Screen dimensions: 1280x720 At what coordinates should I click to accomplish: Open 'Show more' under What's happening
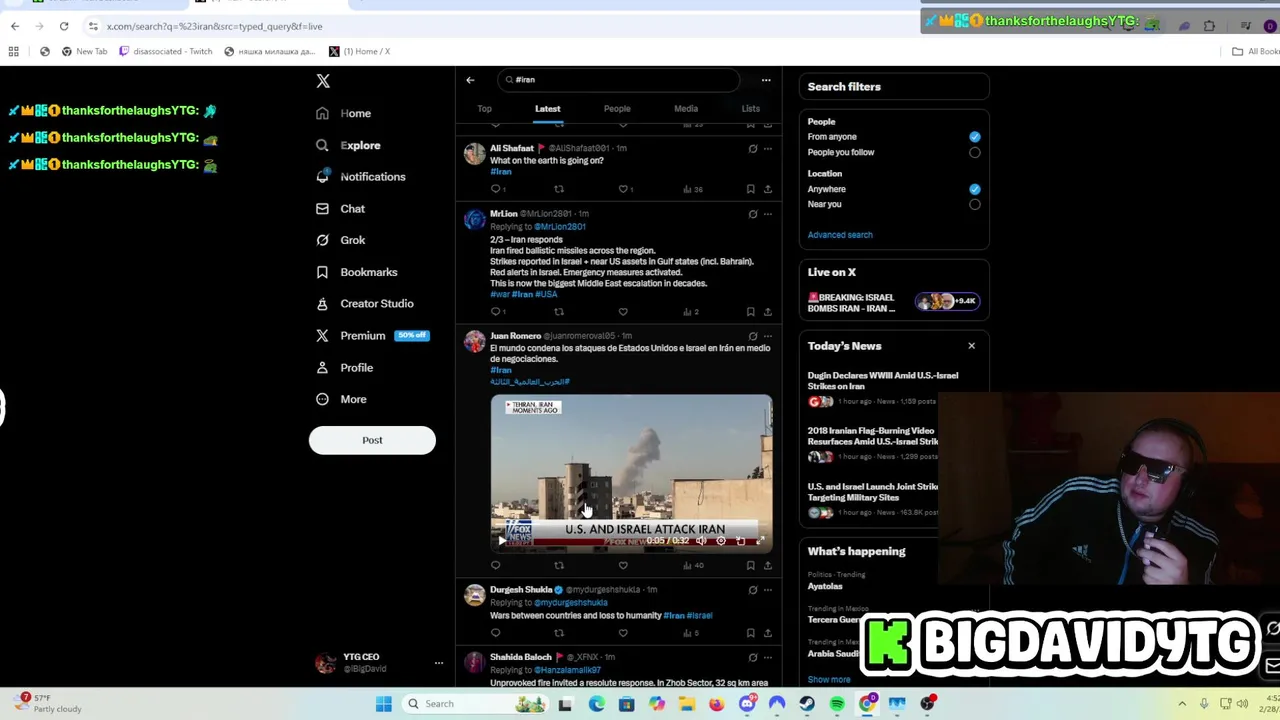pyautogui.click(x=829, y=680)
